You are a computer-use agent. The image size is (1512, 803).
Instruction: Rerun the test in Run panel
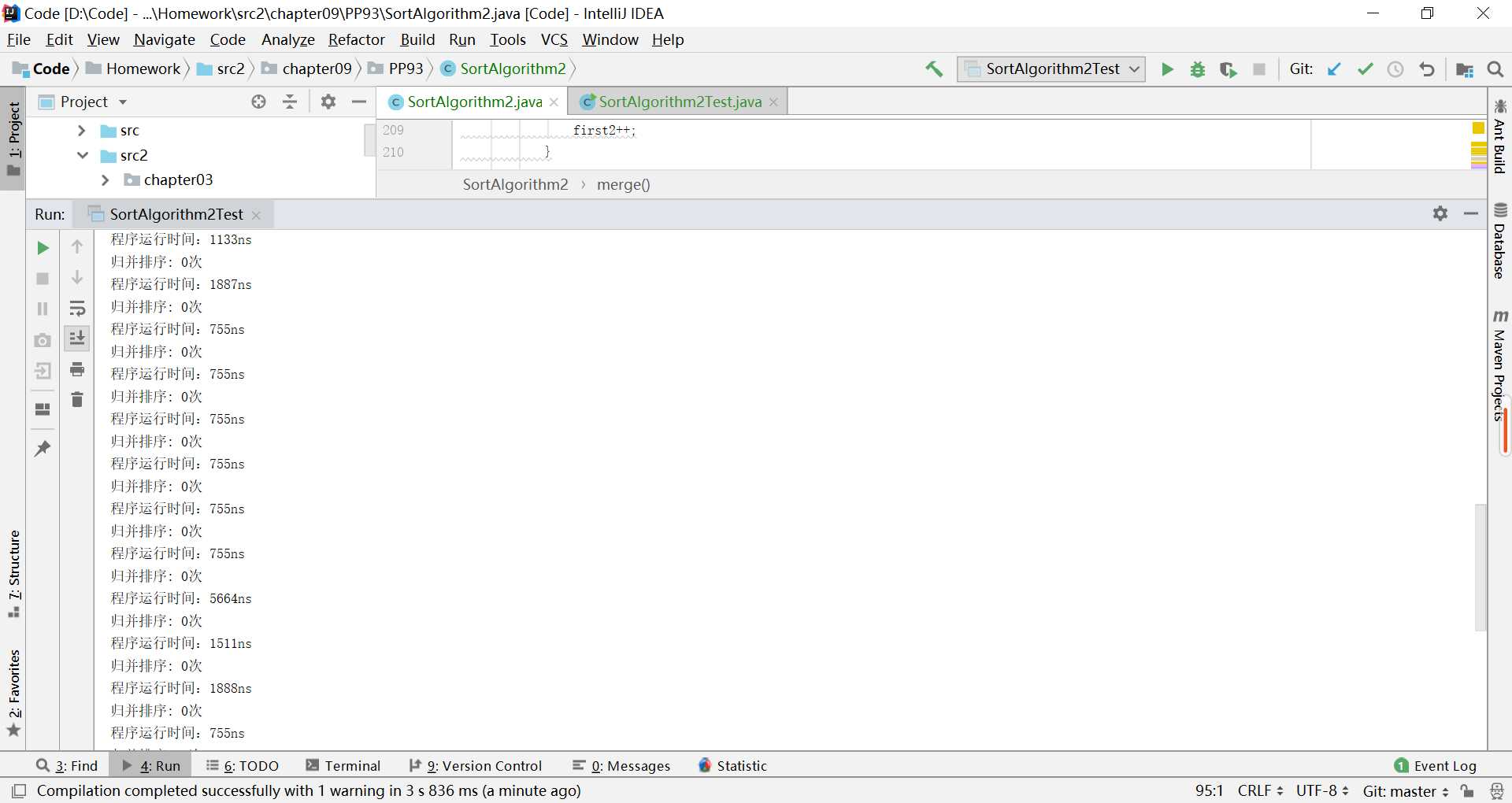click(43, 248)
